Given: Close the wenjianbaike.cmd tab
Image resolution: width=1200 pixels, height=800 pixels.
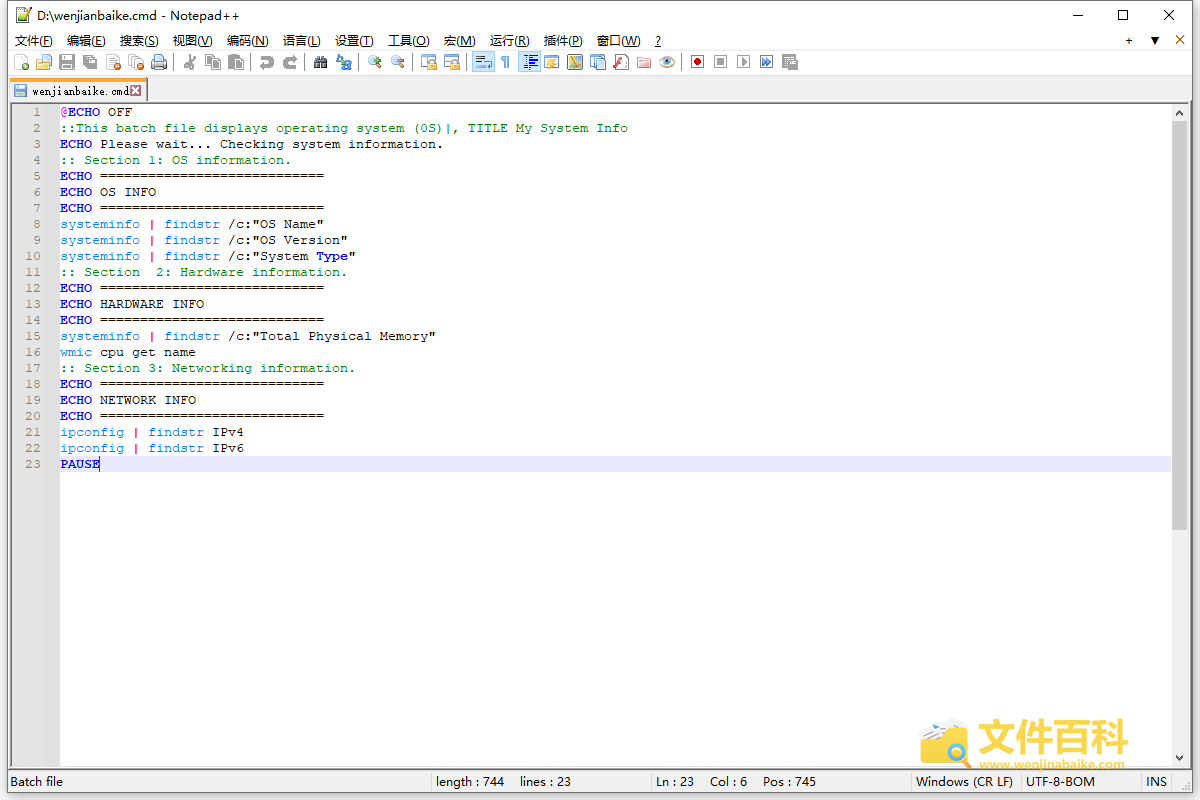Looking at the screenshot, I should tap(136, 91).
